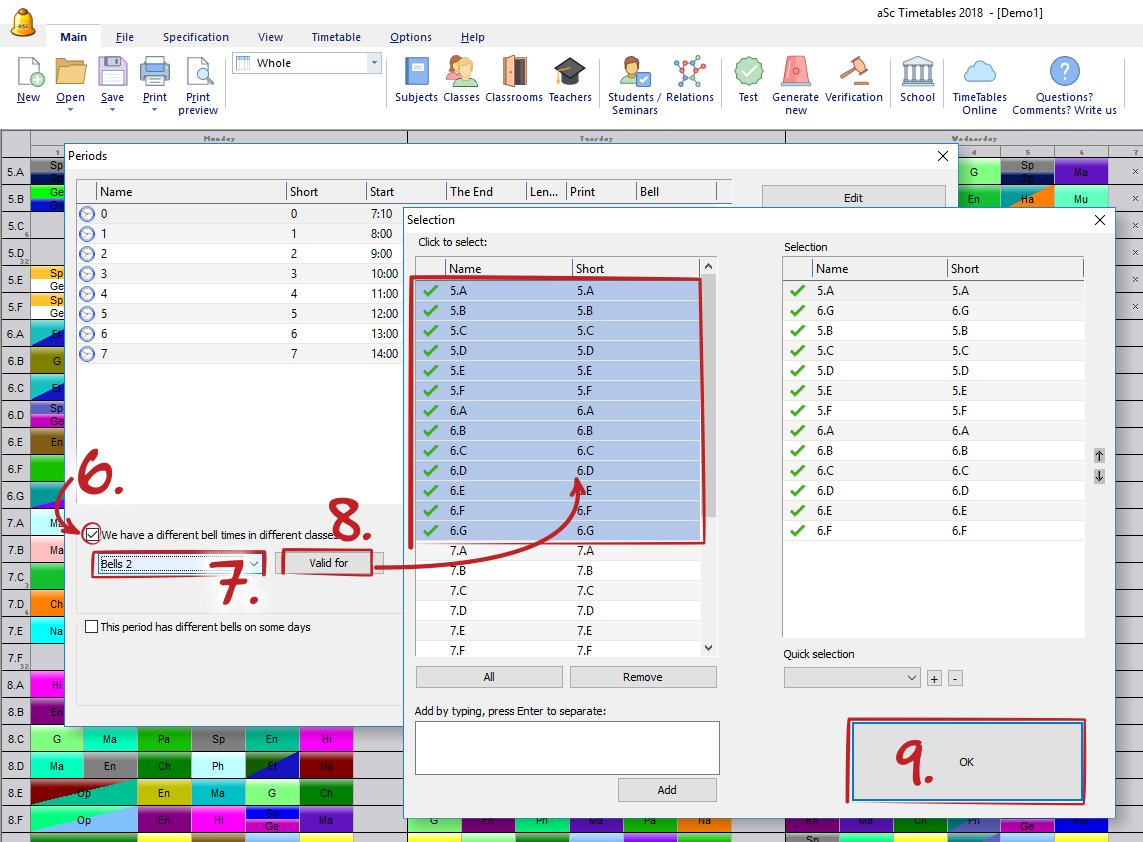Run the Test checkmark icon
Viewport: 1143px width, 842px height.
748,73
